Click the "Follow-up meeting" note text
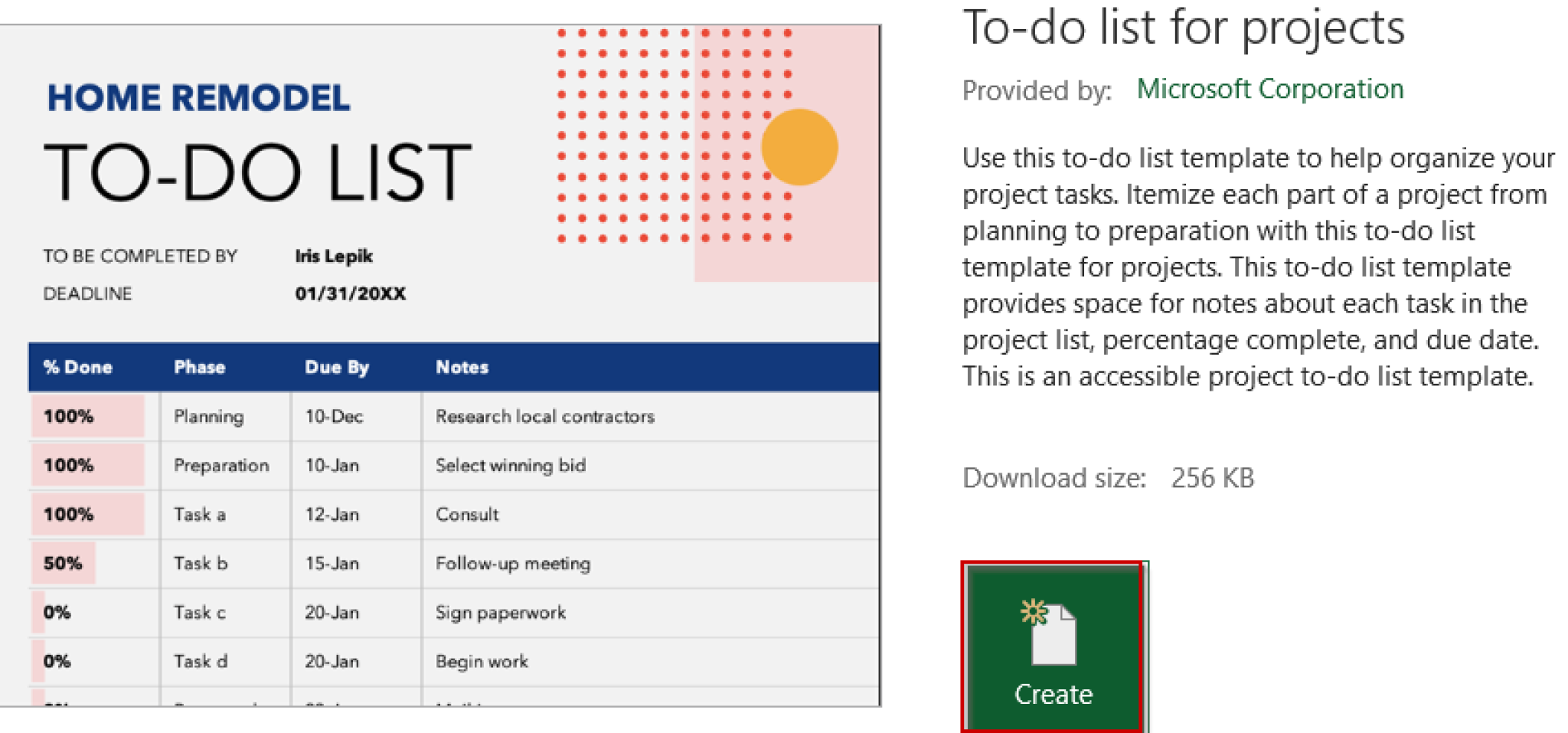This screenshot has height=733, width=1568. point(513,563)
